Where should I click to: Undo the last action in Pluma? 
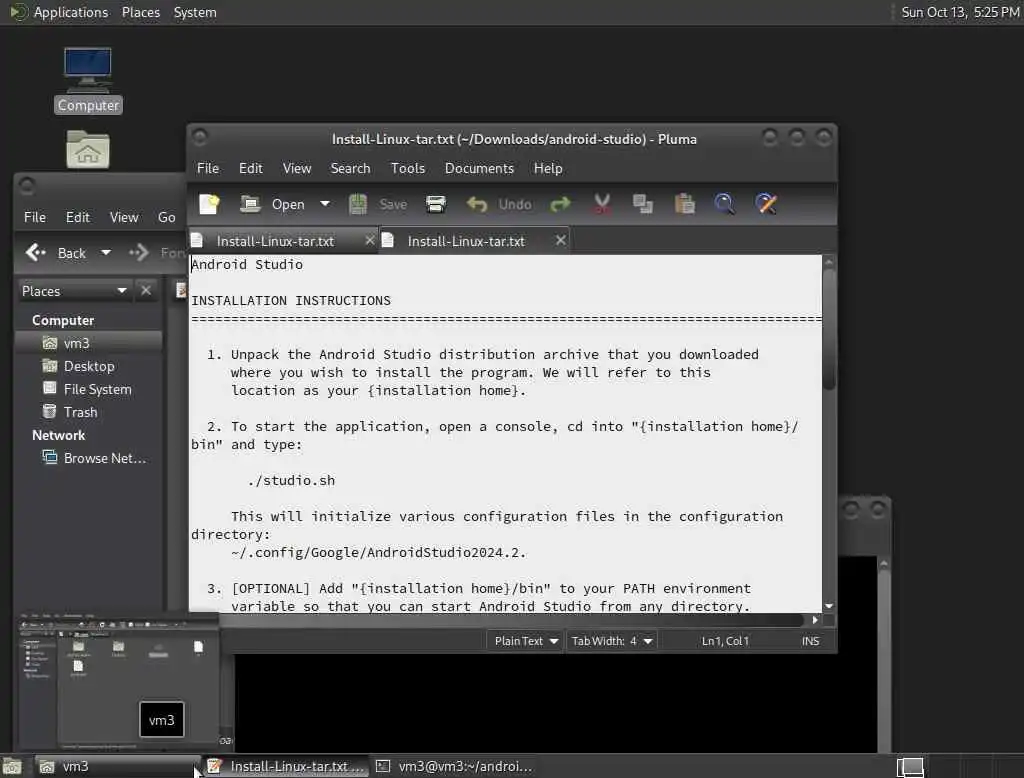[500, 204]
